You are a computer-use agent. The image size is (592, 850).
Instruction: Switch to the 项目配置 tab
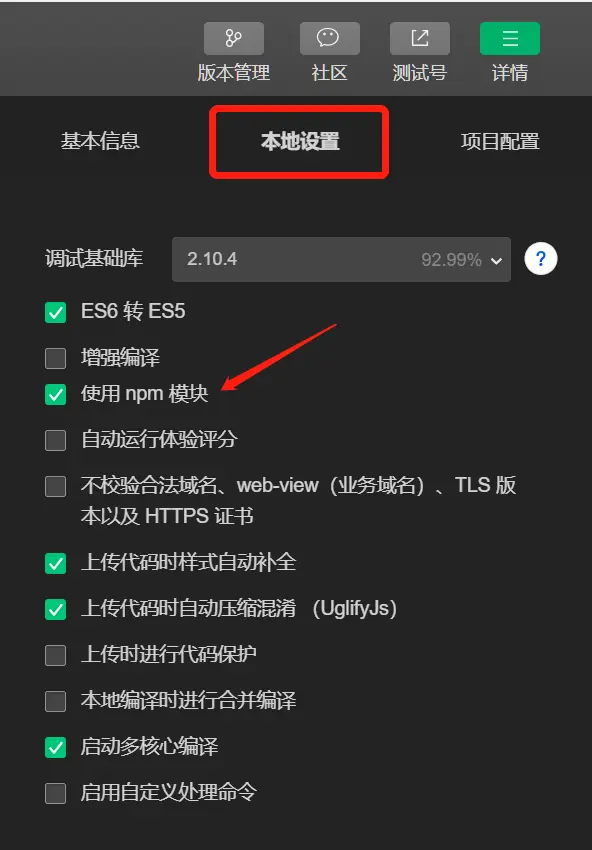(x=500, y=141)
